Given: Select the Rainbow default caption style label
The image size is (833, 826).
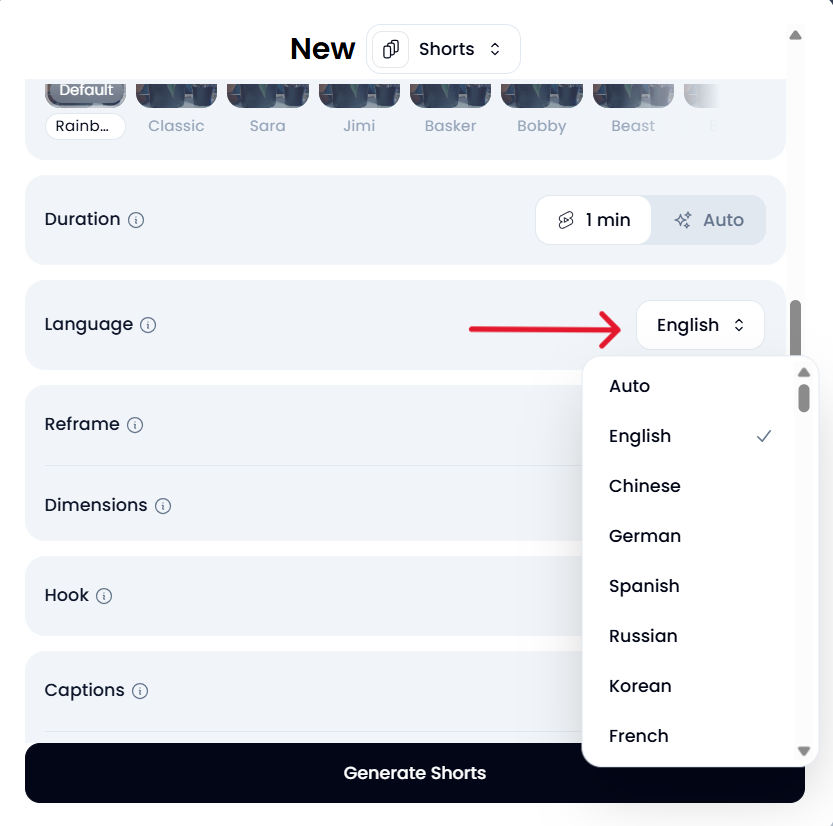Looking at the screenshot, I should (85, 126).
